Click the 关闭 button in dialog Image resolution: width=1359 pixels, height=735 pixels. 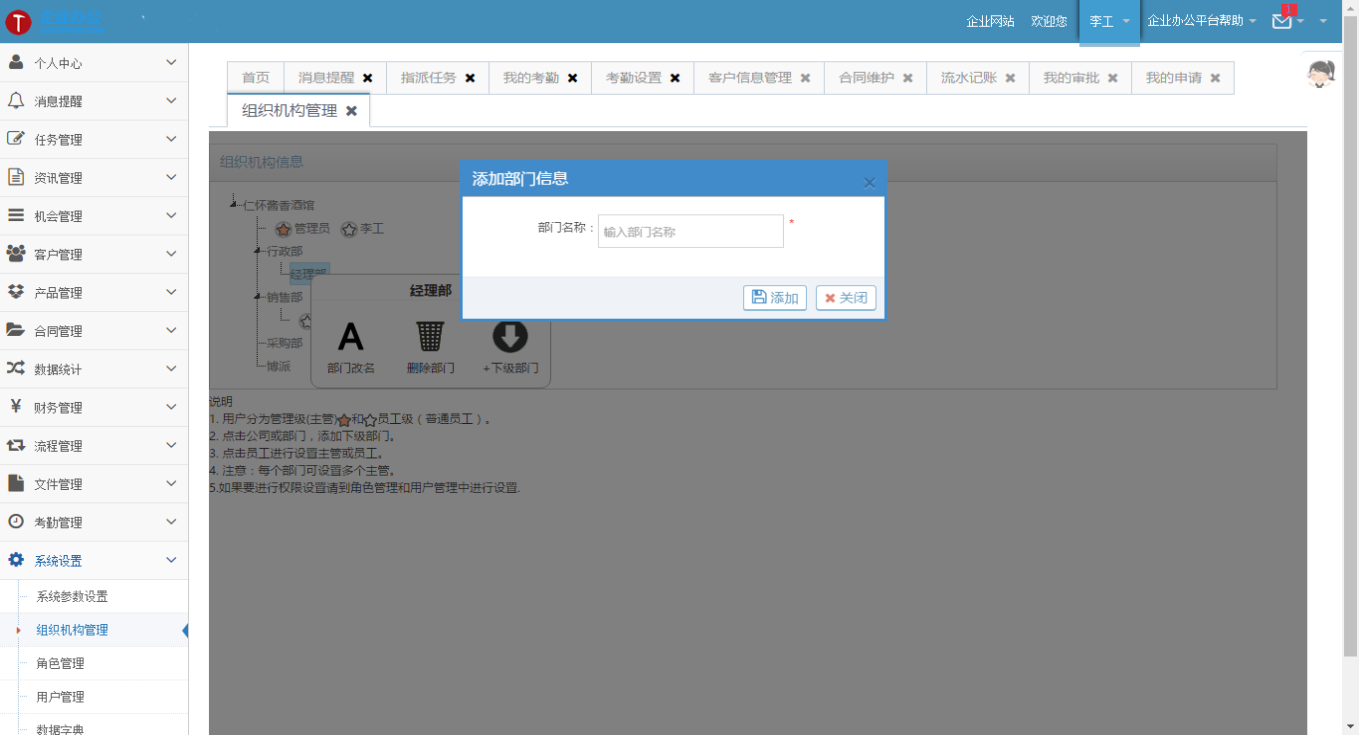click(846, 298)
